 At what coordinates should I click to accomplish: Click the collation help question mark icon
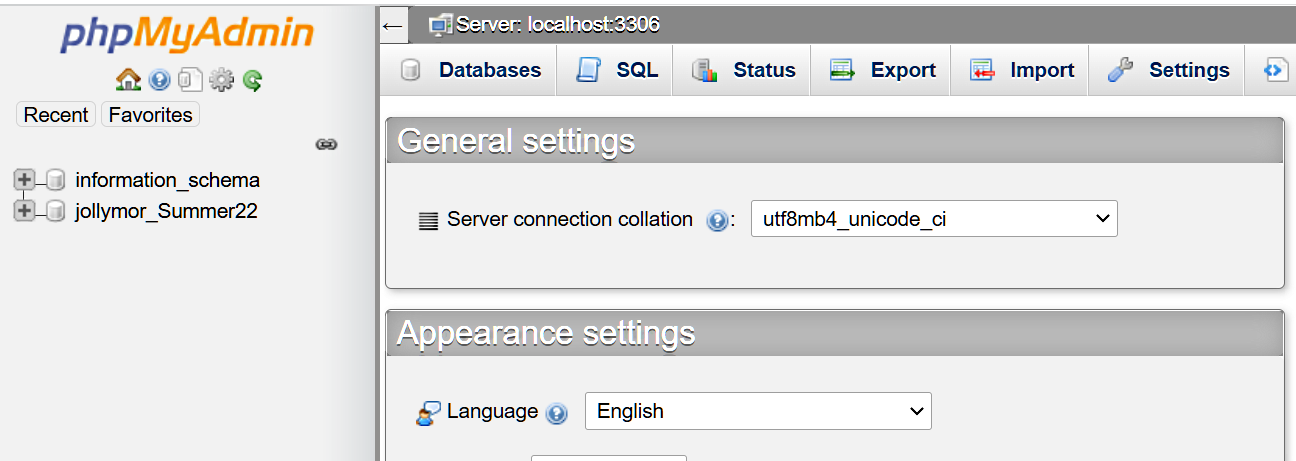pyautogui.click(x=716, y=220)
